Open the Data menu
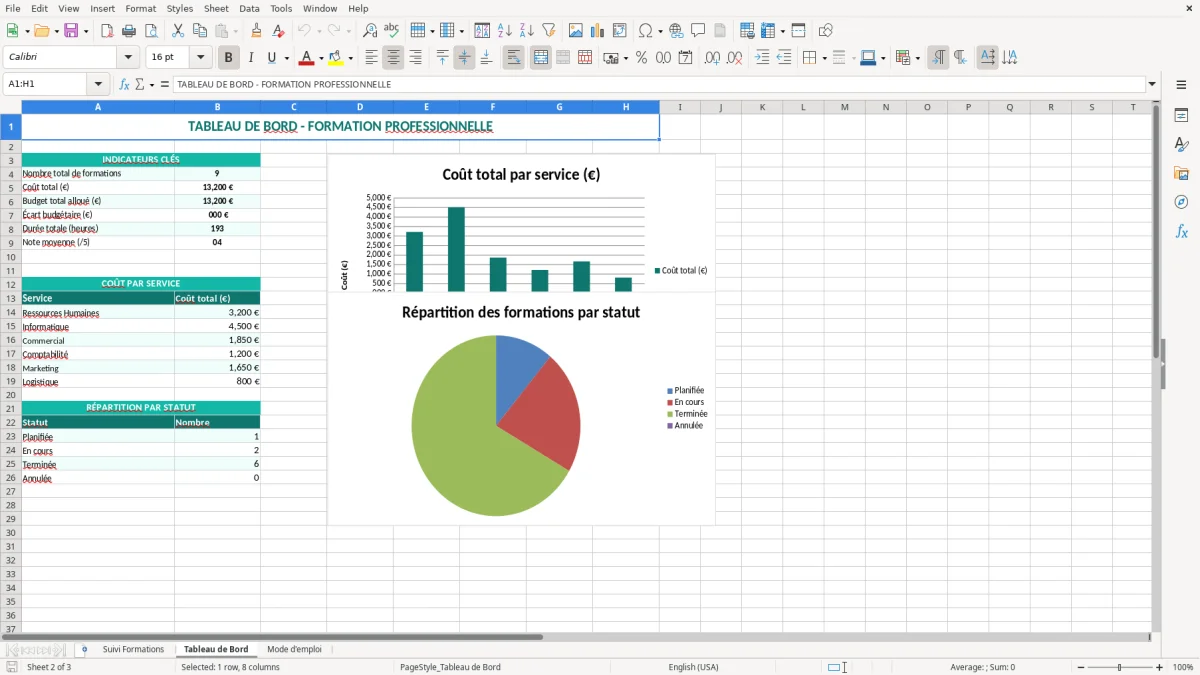Image resolution: width=1200 pixels, height=675 pixels. pos(249,8)
